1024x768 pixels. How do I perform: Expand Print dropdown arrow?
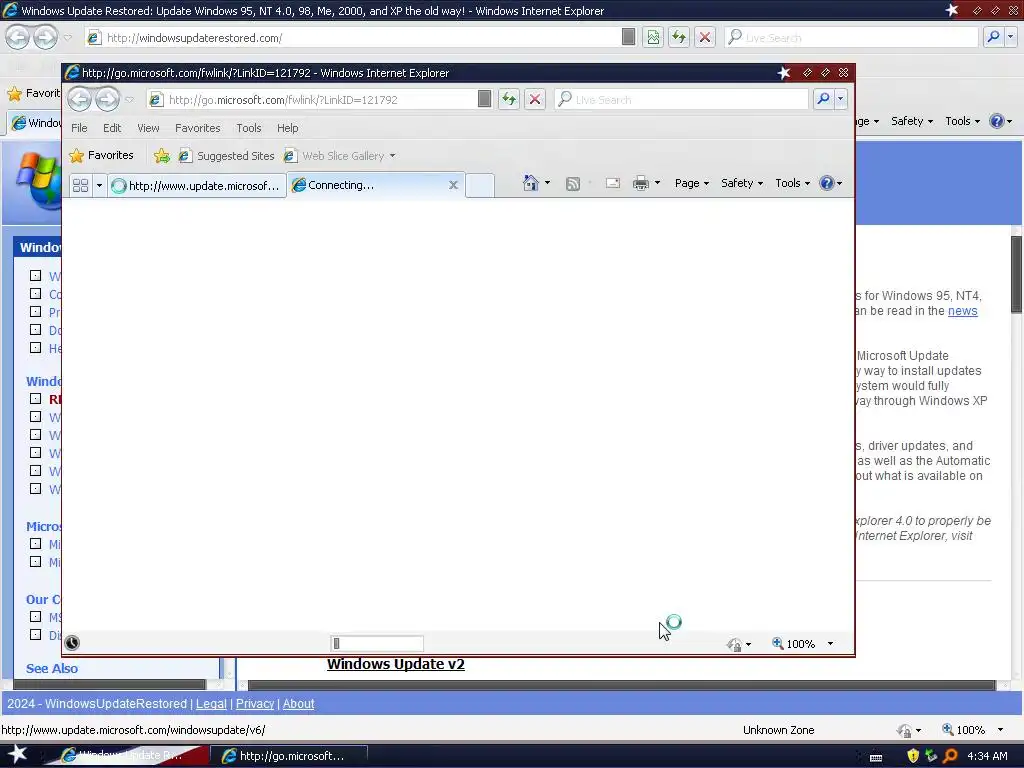658,184
